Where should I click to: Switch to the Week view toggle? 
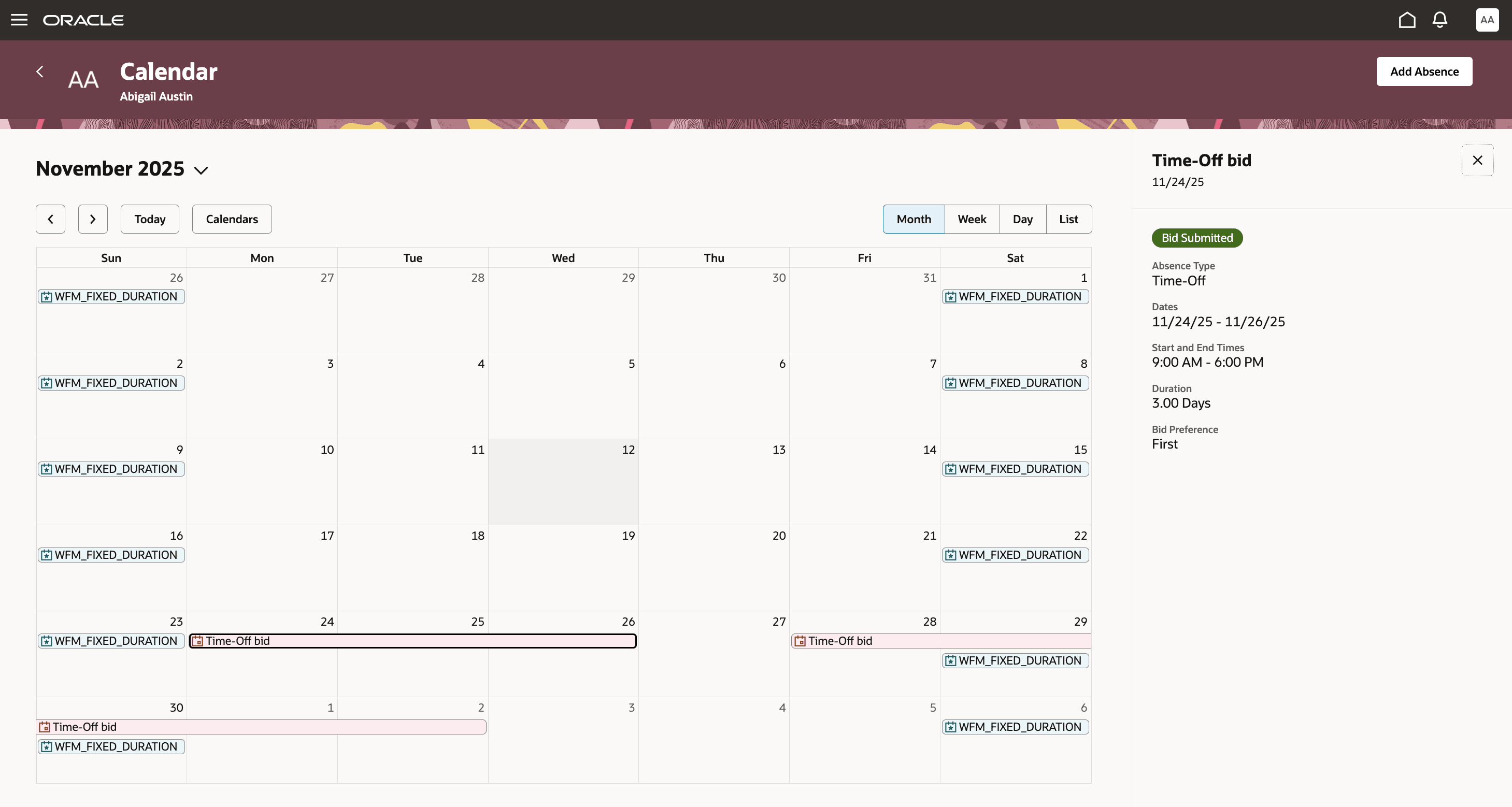(x=972, y=219)
